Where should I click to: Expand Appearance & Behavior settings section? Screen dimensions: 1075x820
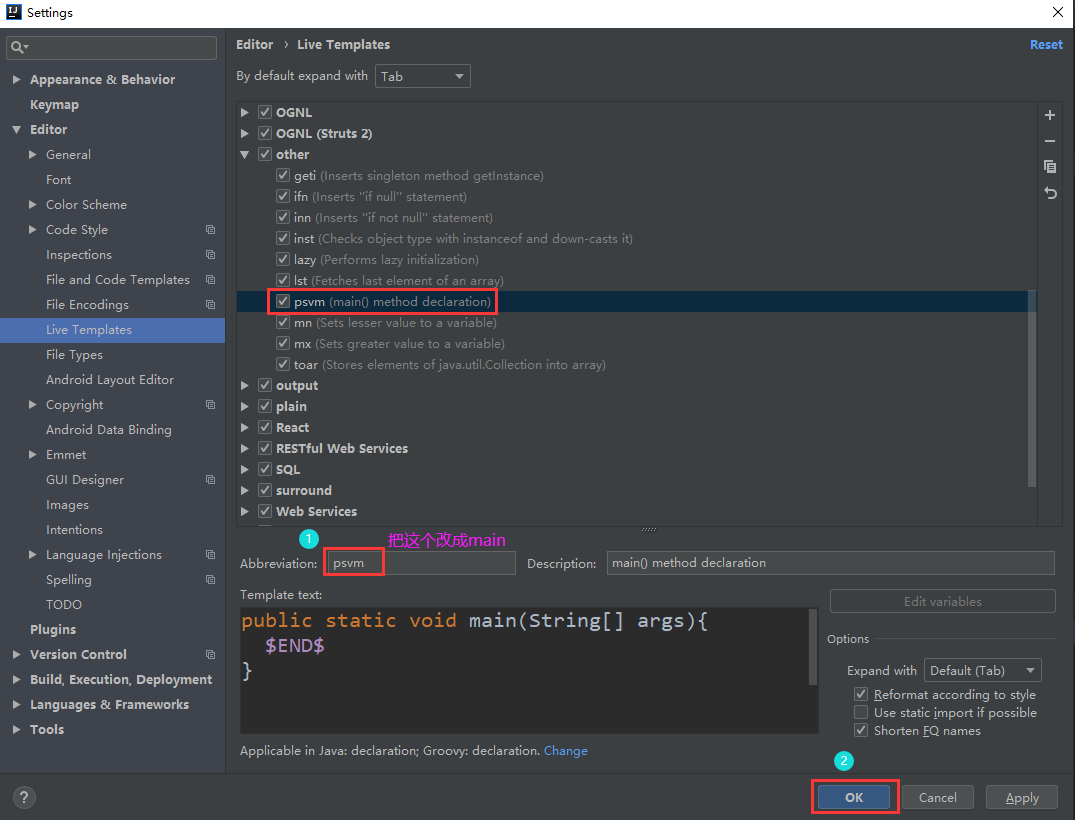click(16, 80)
